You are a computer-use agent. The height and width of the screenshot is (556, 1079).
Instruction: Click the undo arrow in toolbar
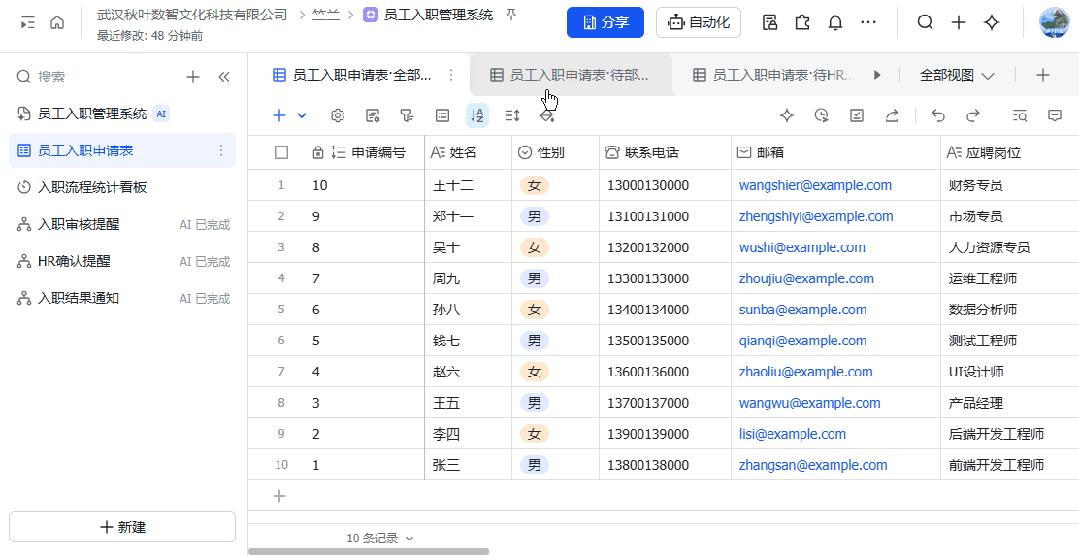pos(938,116)
